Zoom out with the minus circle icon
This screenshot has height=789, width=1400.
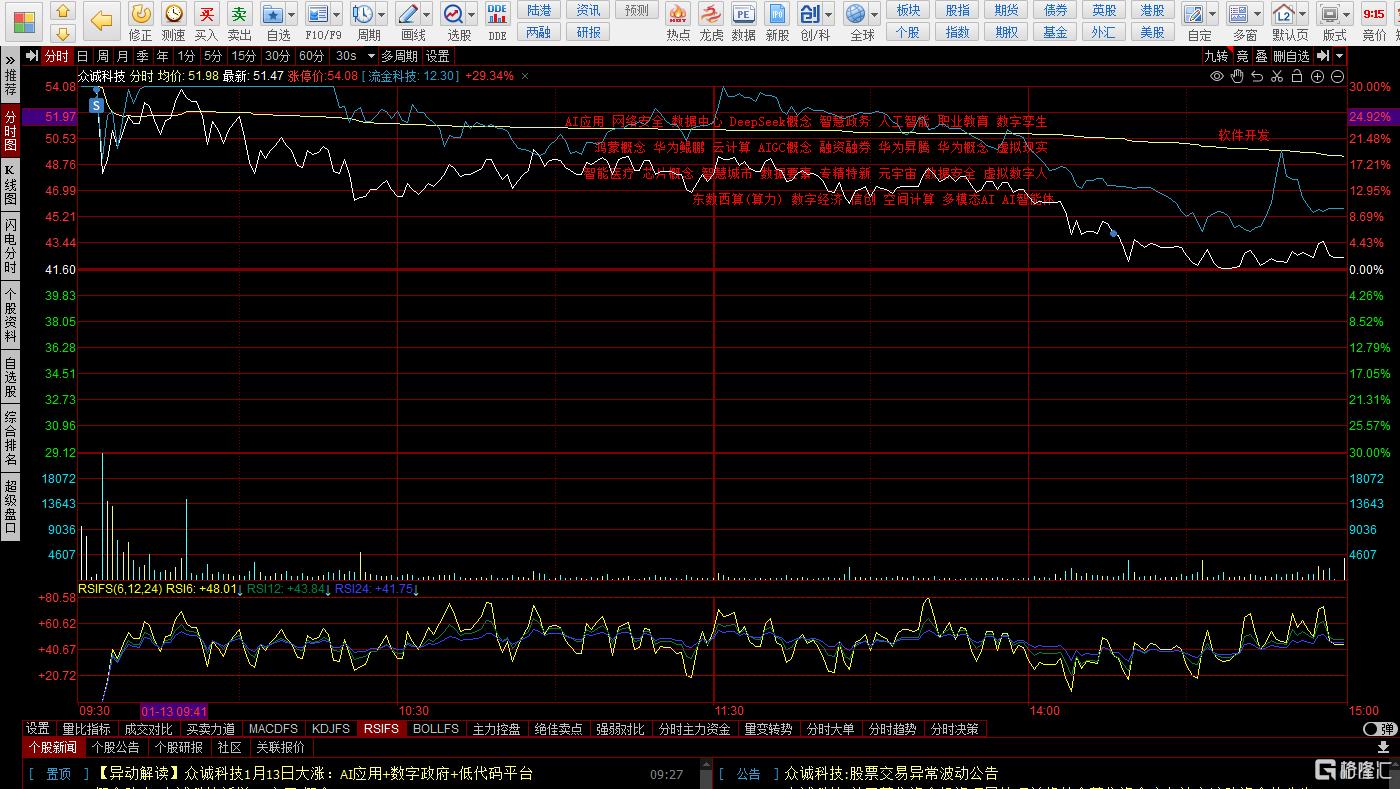[x=1337, y=76]
